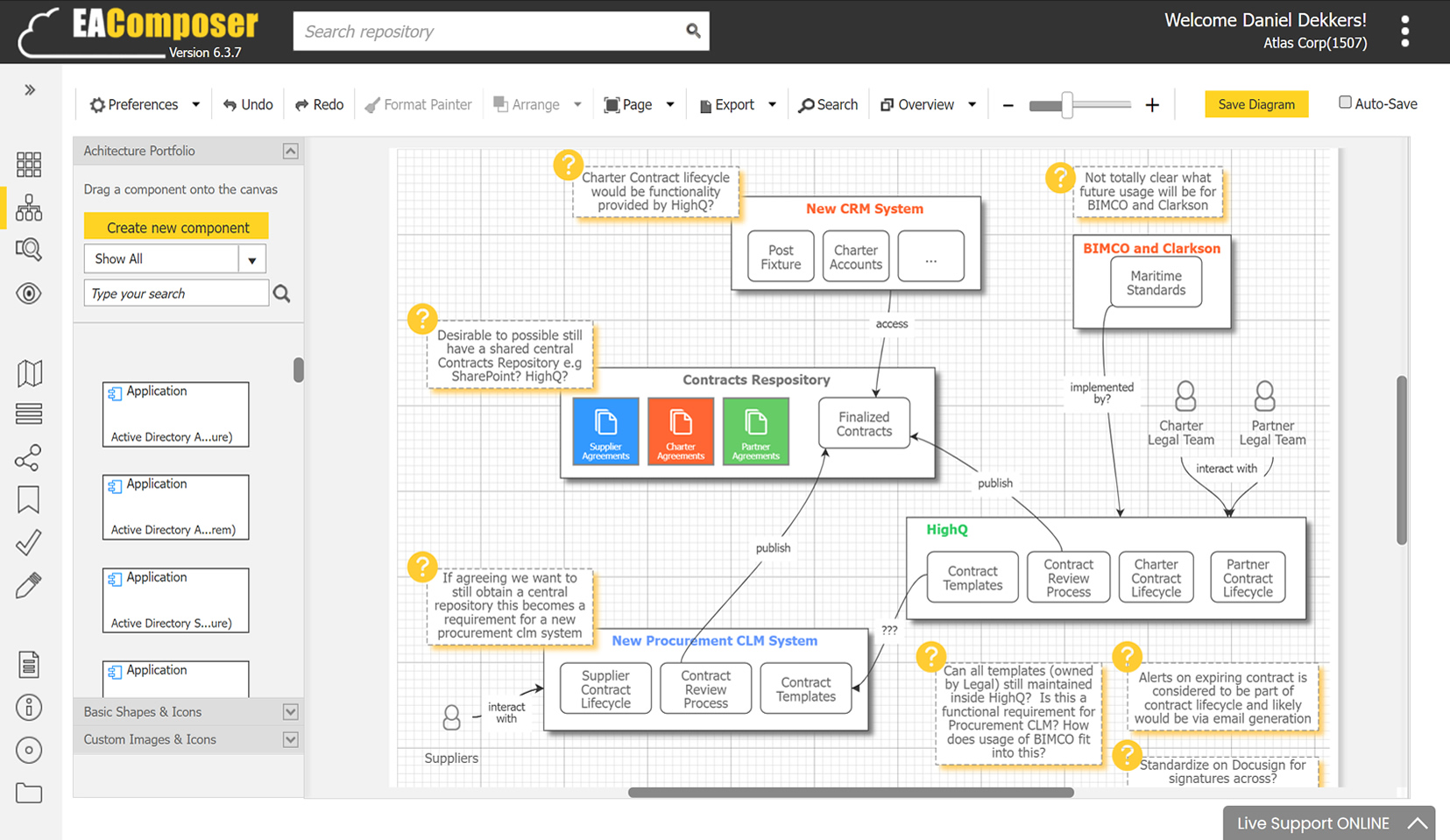This screenshot has width=1450, height=840.
Task: Select the Post Fixture box
Action: click(781, 257)
